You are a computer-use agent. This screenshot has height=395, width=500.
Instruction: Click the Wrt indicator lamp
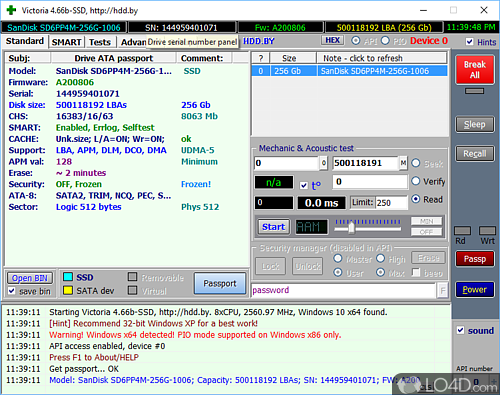click(x=487, y=231)
